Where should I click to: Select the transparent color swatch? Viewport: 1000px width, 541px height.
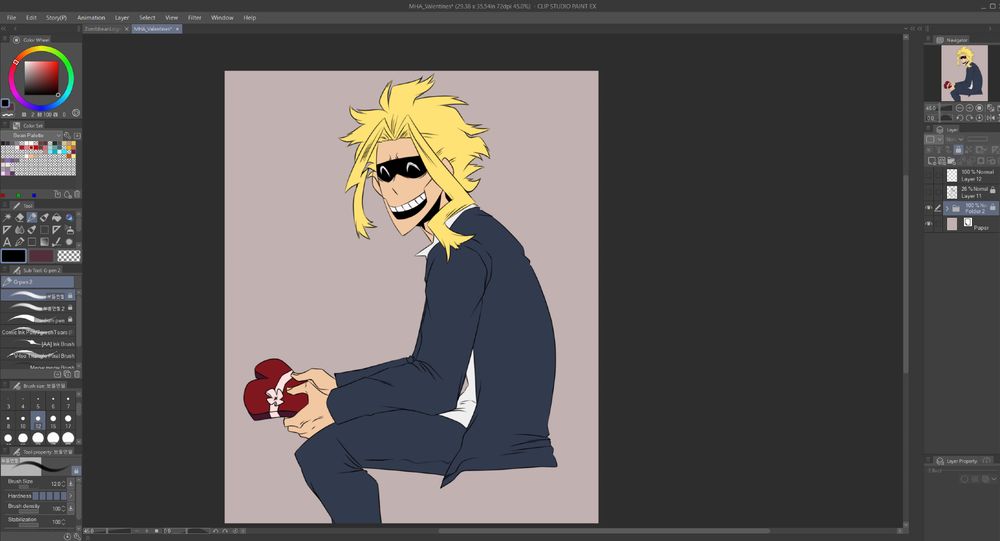(69, 256)
